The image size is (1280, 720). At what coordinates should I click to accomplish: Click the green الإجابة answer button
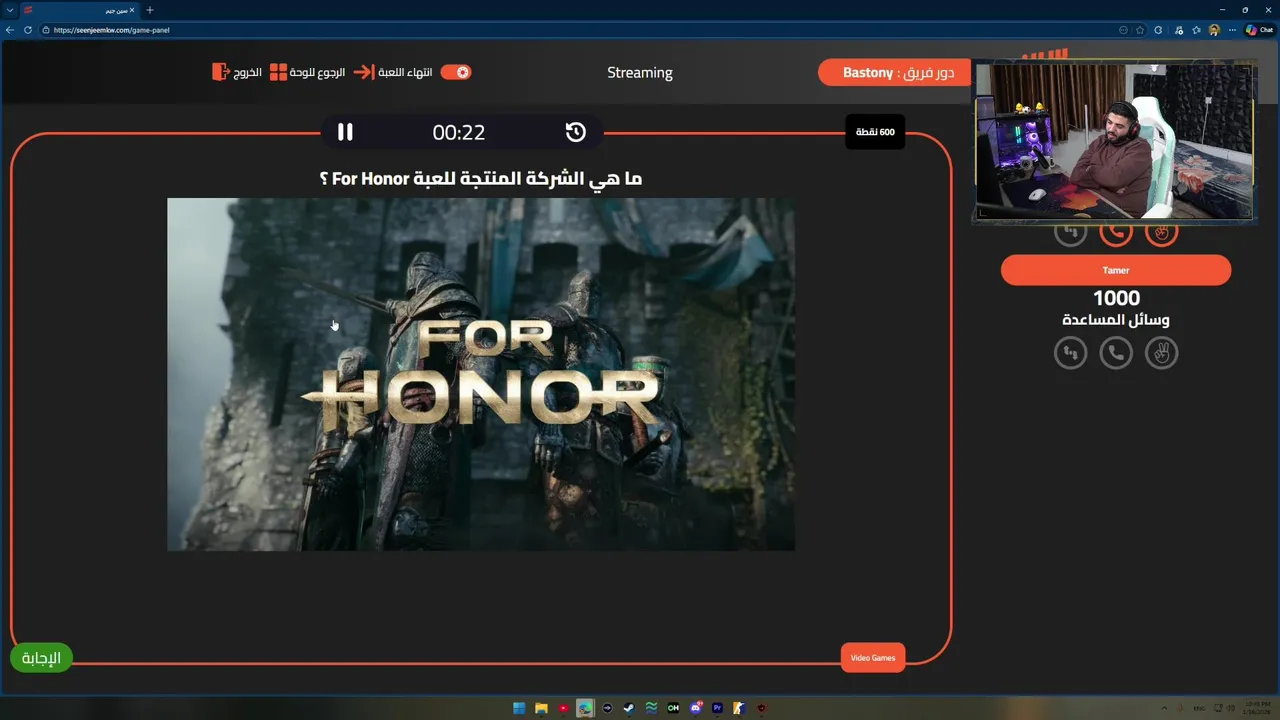pyautogui.click(x=41, y=657)
